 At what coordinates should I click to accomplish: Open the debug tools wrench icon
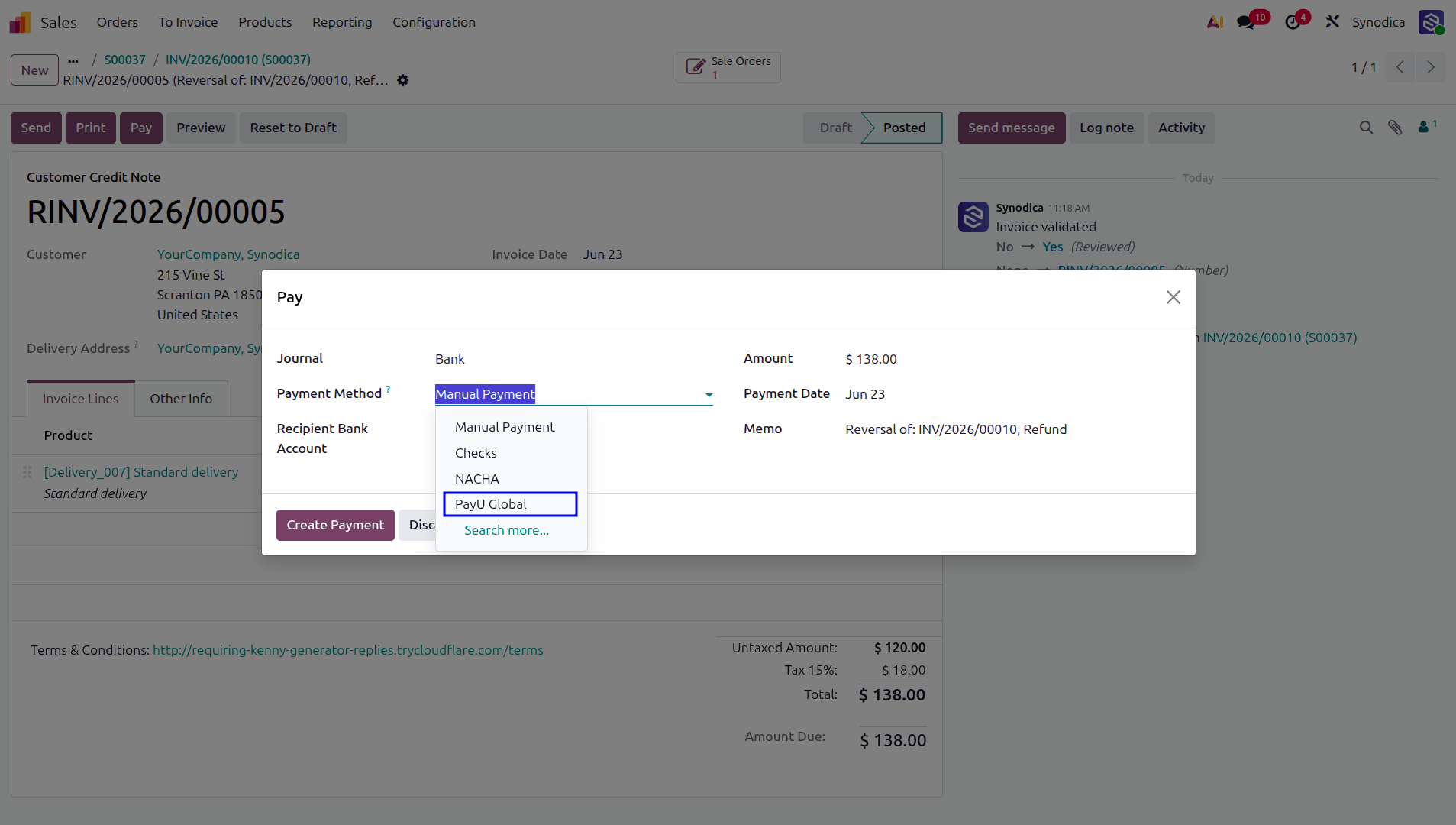coord(1332,22)
